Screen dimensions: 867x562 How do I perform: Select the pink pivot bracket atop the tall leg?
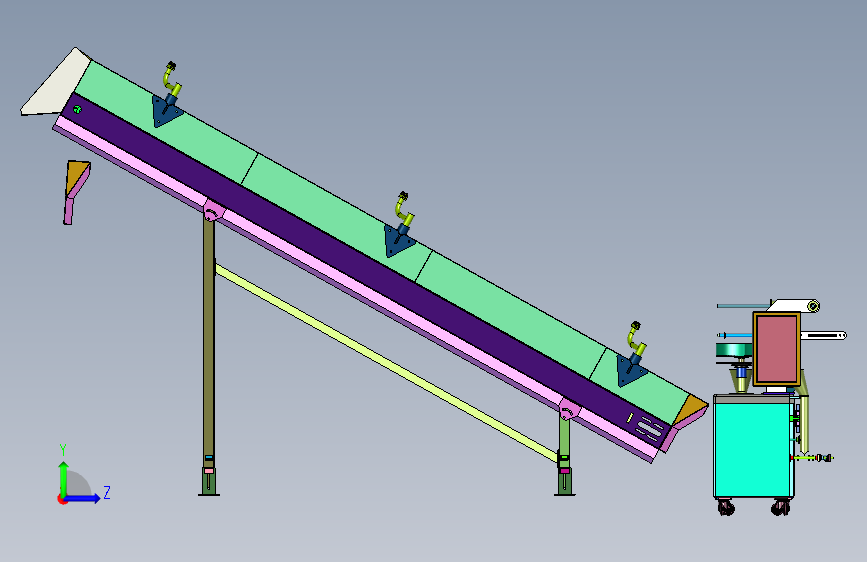[213, 211]
